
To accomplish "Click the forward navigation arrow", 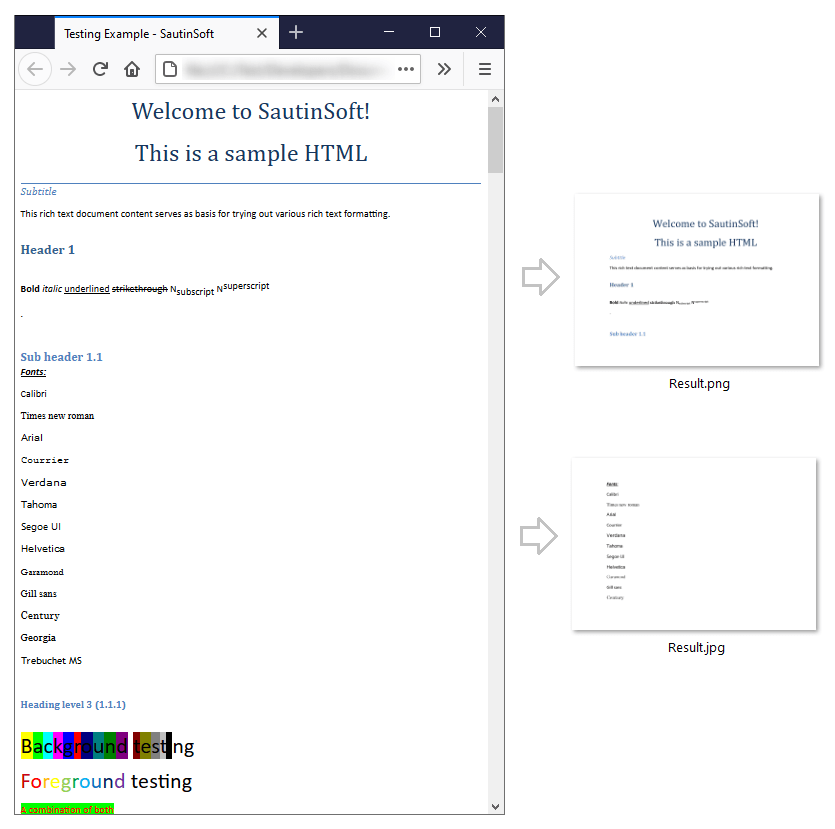I will coord(66,69).
